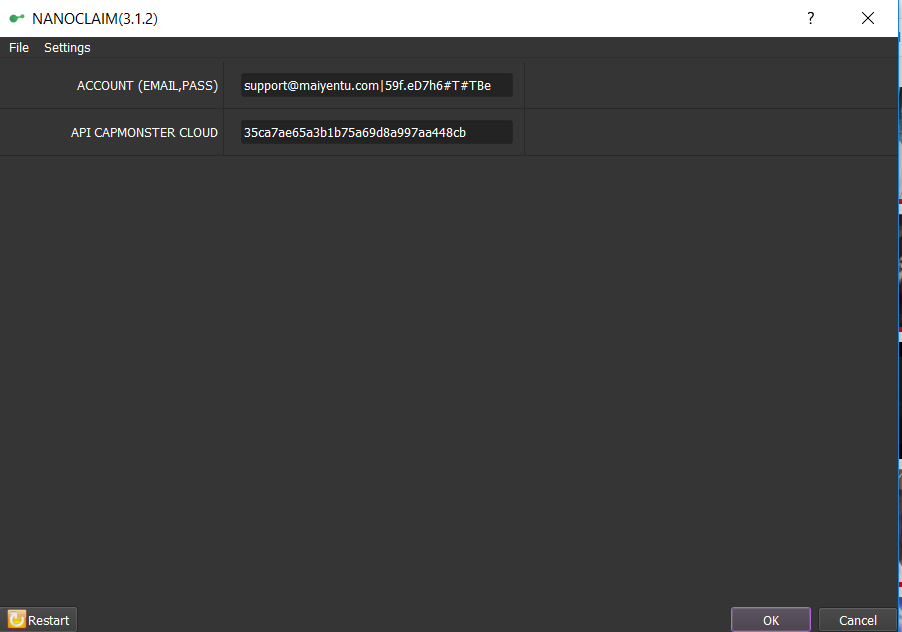Confirm with the OK button
The width and height of the screenshot is (902, 632).
point(771,620)
